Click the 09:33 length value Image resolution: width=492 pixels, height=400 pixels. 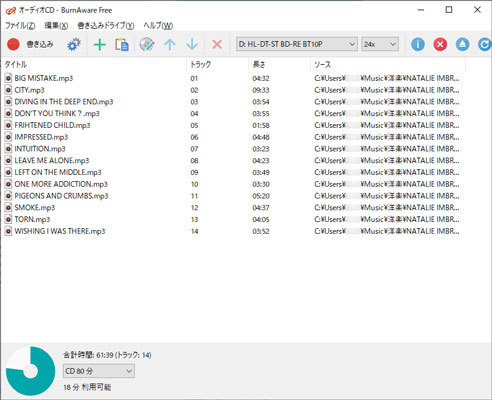coord(261,90)
